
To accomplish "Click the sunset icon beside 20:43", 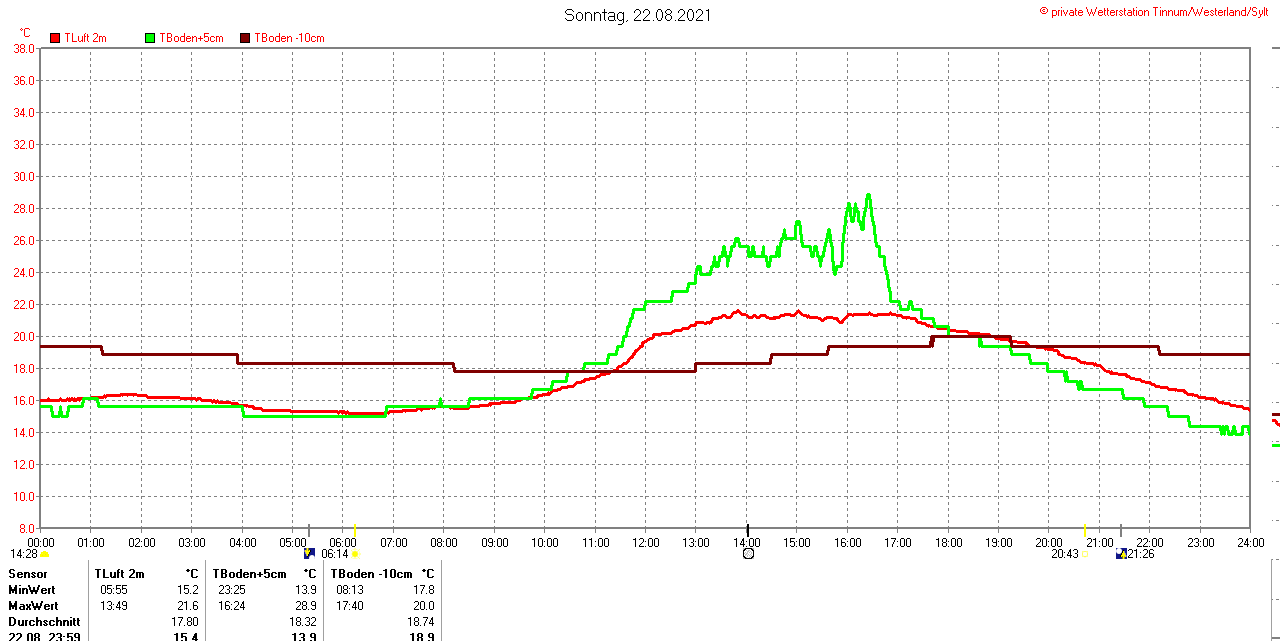I will pyautogui.click(x=1084, y=554).
